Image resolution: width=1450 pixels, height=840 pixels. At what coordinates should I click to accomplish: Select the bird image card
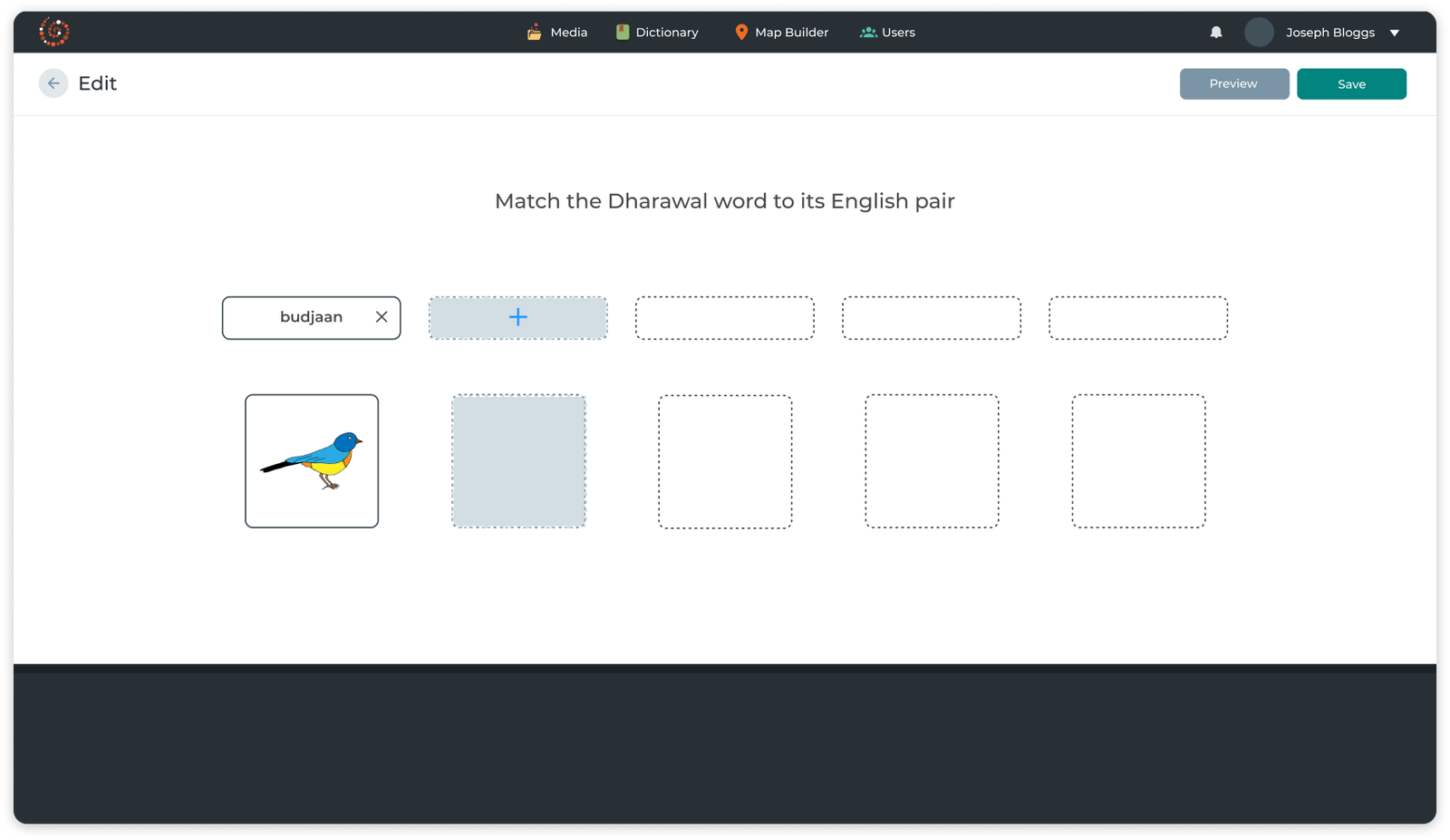pos(312,461)
